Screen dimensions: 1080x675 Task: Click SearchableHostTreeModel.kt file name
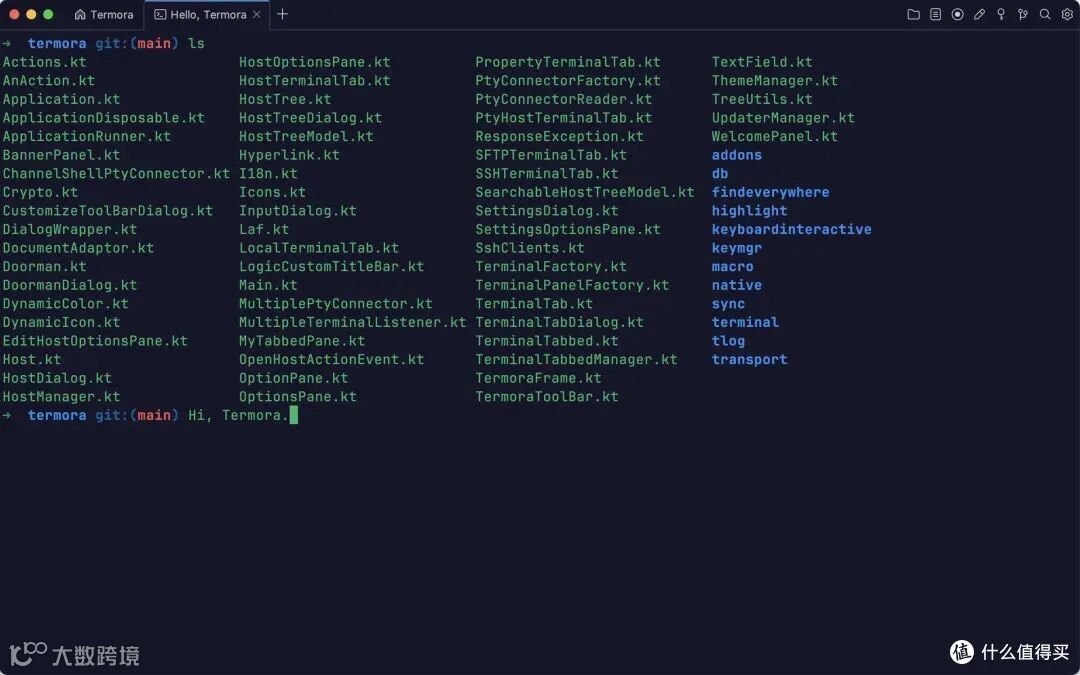coord(585,192)
